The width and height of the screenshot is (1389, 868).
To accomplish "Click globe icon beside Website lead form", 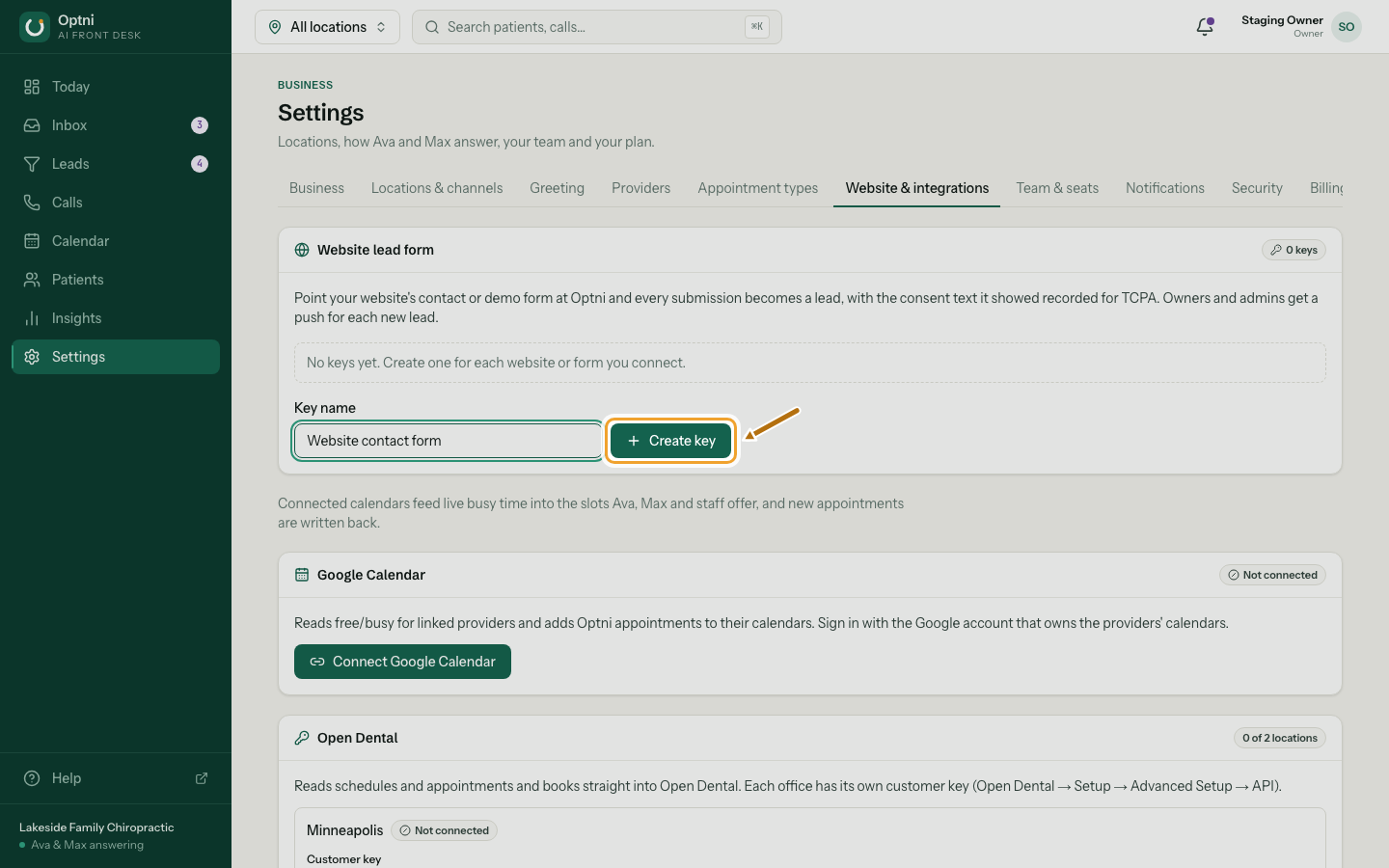I will [x=302, y=250].
